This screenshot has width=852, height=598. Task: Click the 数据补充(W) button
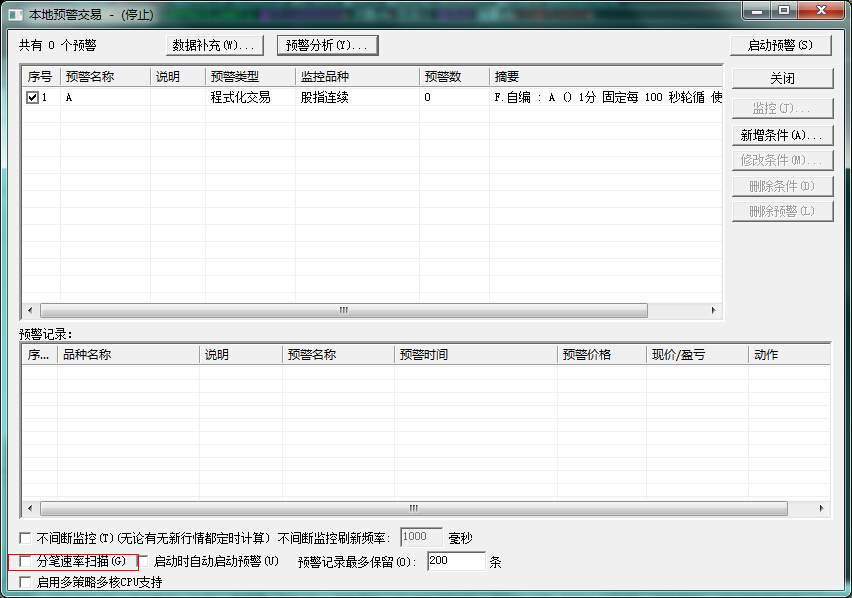tap(215, 45)
